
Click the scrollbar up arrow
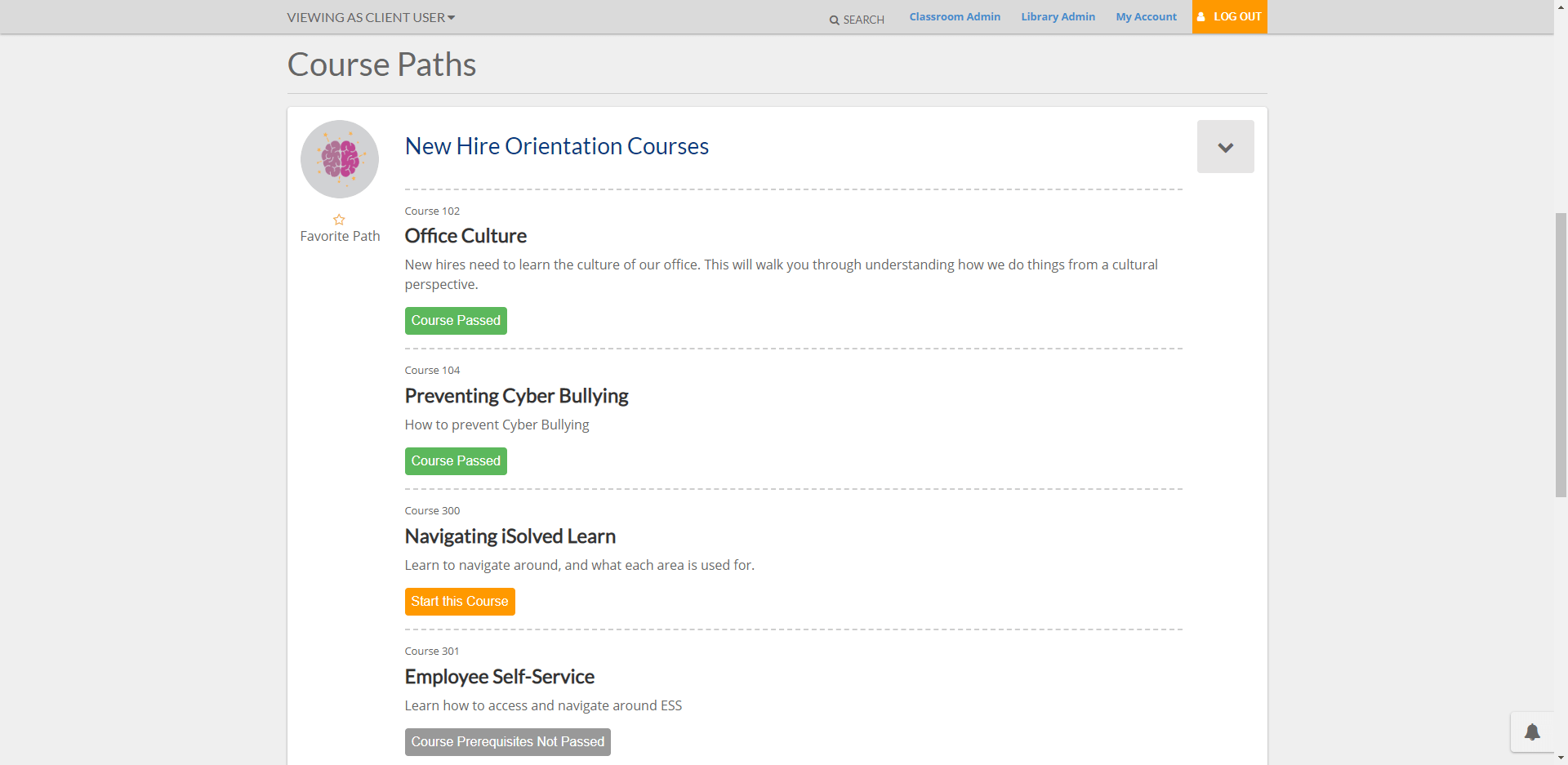[x=1561, y=7]
